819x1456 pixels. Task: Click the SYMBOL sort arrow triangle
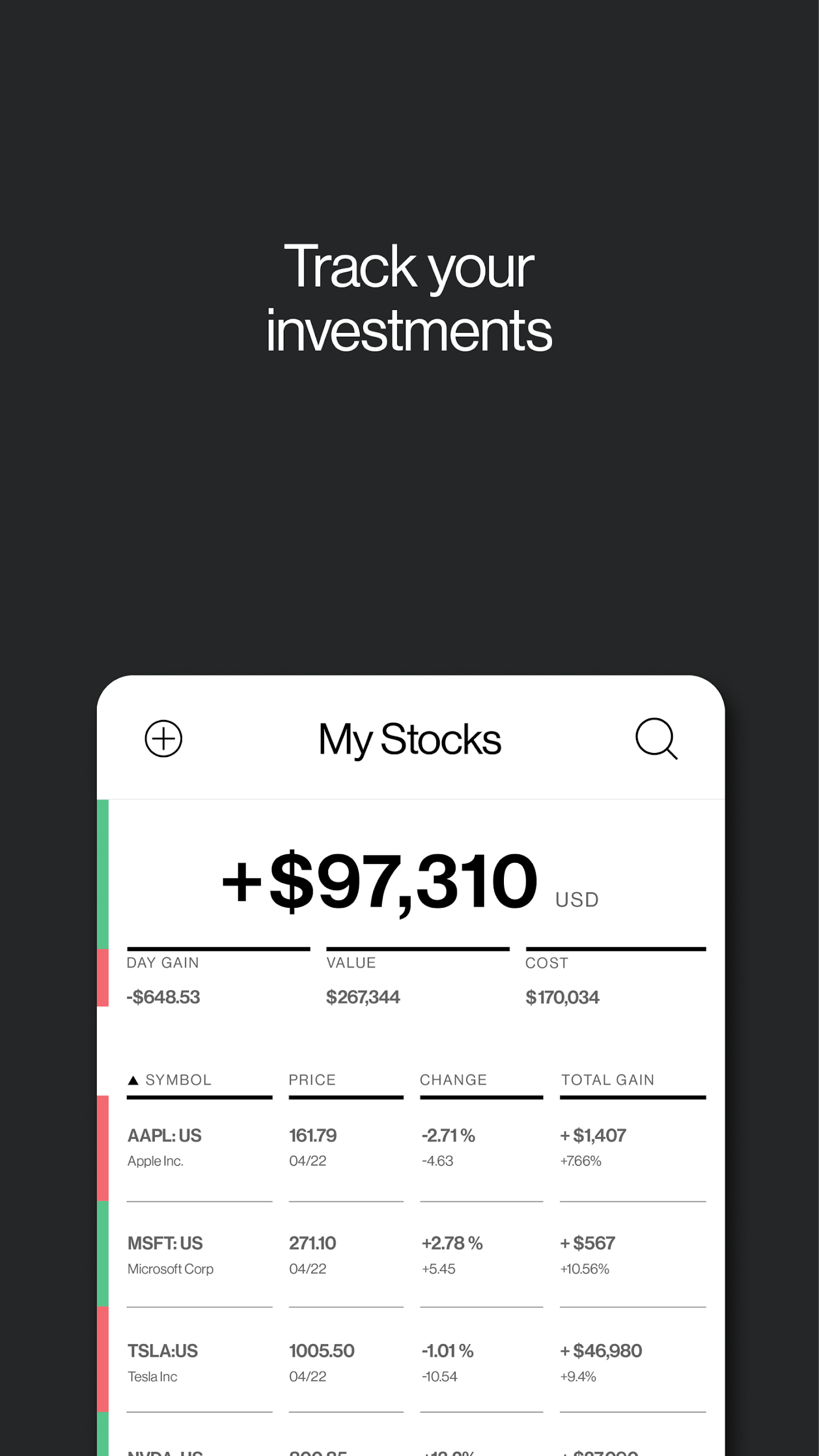tap(133, 1080)
